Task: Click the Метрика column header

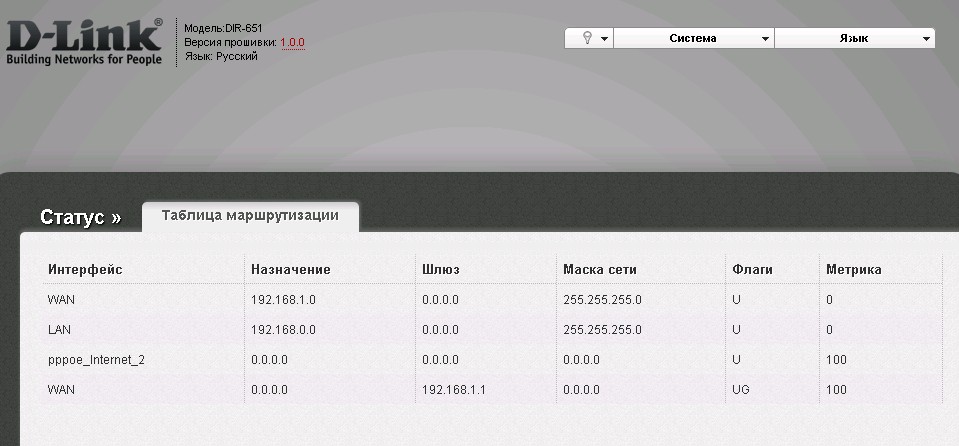Action: pos(853,269)
